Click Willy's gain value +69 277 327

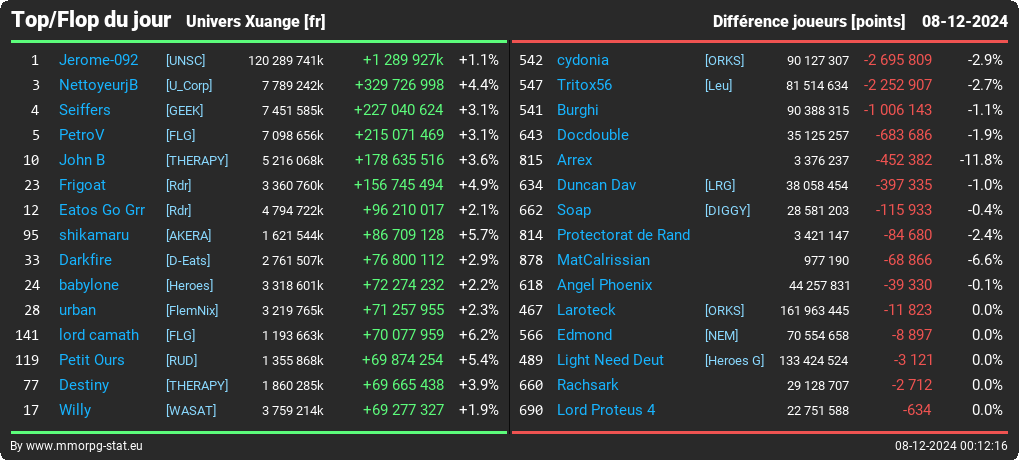(x=403, y=410)
